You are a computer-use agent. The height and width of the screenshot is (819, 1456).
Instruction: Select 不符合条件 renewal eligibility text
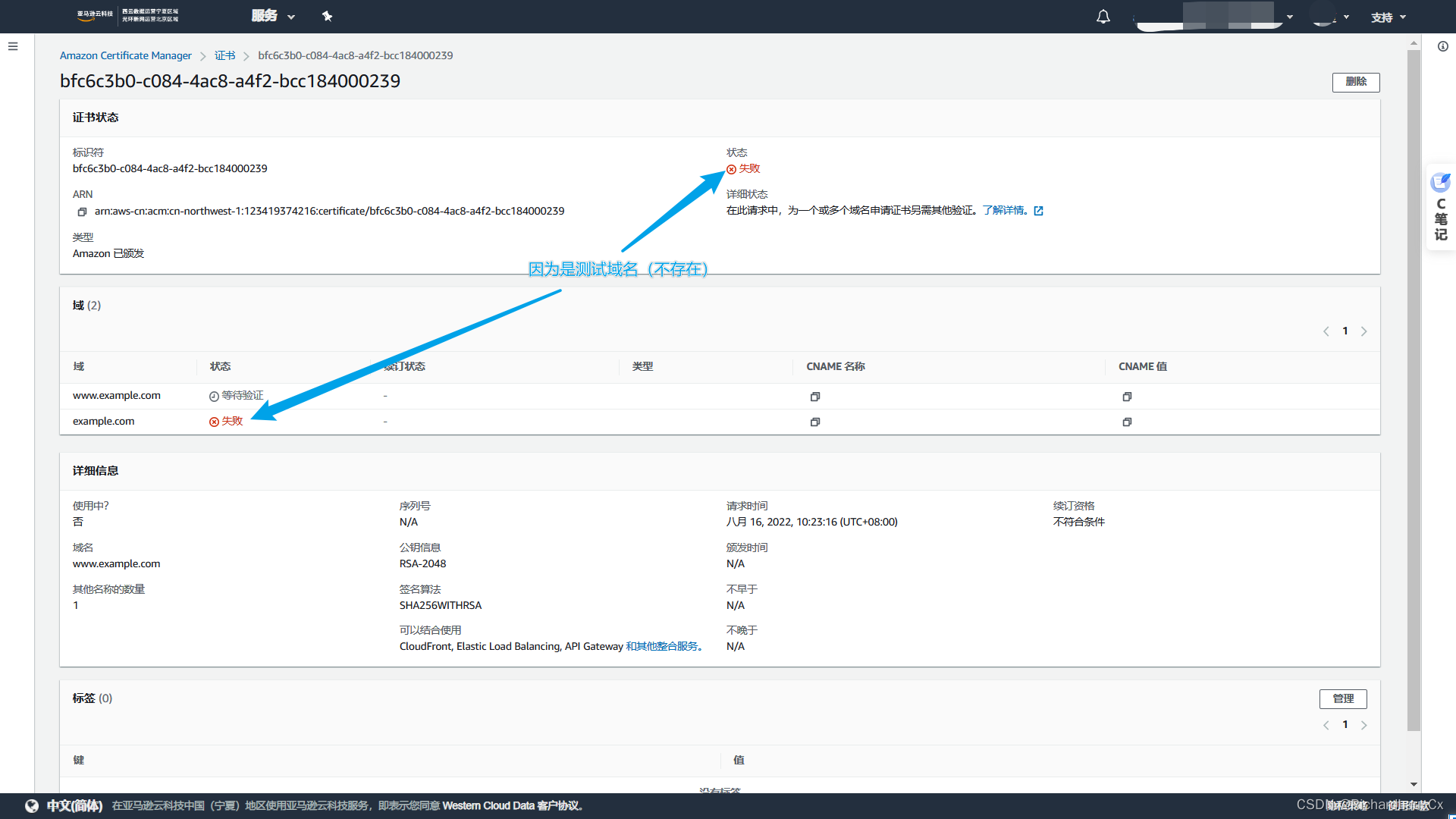tap(1078, 522)
